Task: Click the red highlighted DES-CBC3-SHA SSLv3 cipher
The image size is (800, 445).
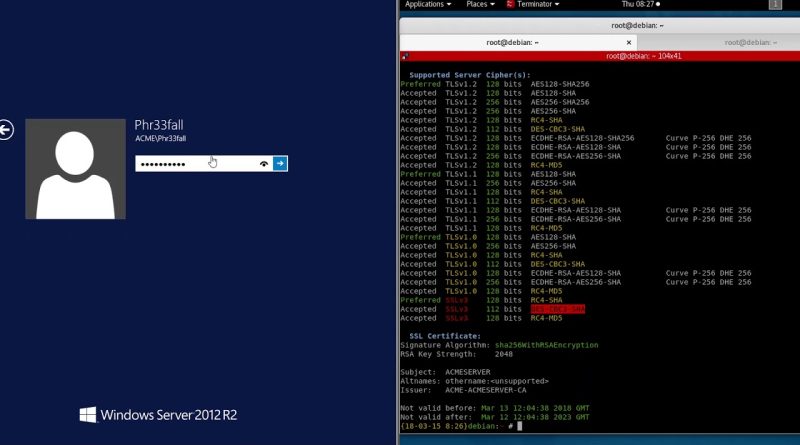Action: pyautogui.click(x=558, y=309)
